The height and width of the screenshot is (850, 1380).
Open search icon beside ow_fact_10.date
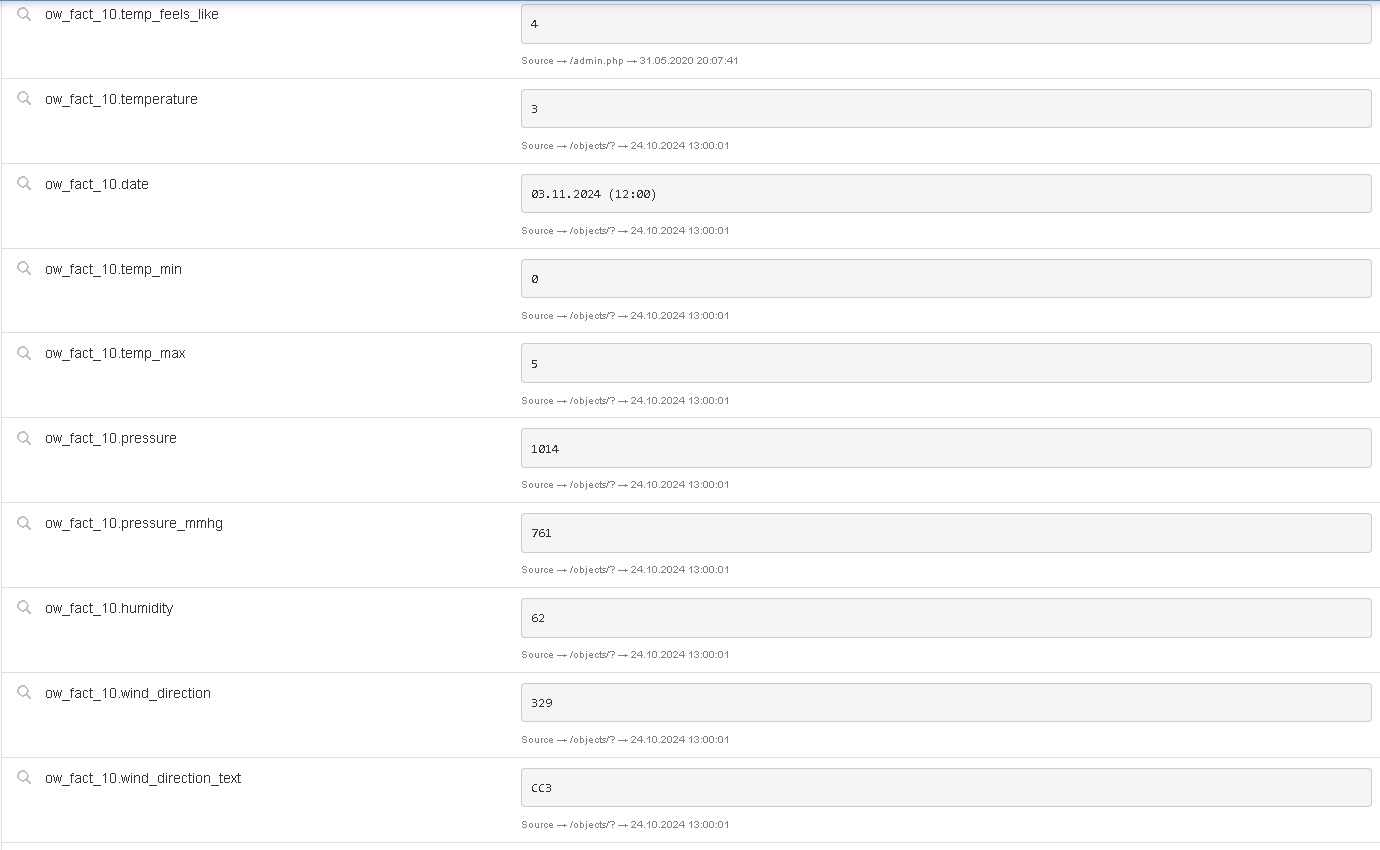pyautogui.click(x=24, y=183)
